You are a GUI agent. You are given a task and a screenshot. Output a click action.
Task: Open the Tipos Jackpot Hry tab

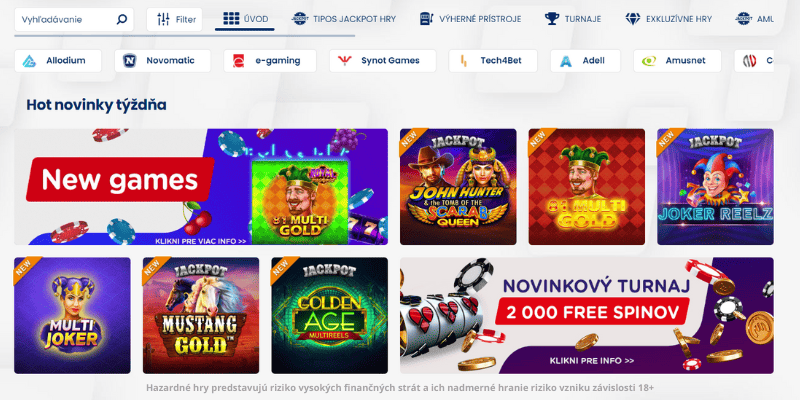click(x=343, y=19)
